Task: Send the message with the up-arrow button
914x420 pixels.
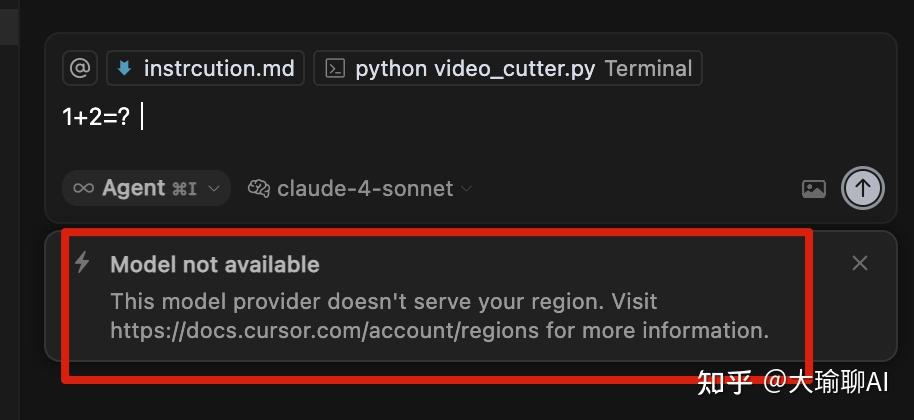Action: tap(863, 187)
